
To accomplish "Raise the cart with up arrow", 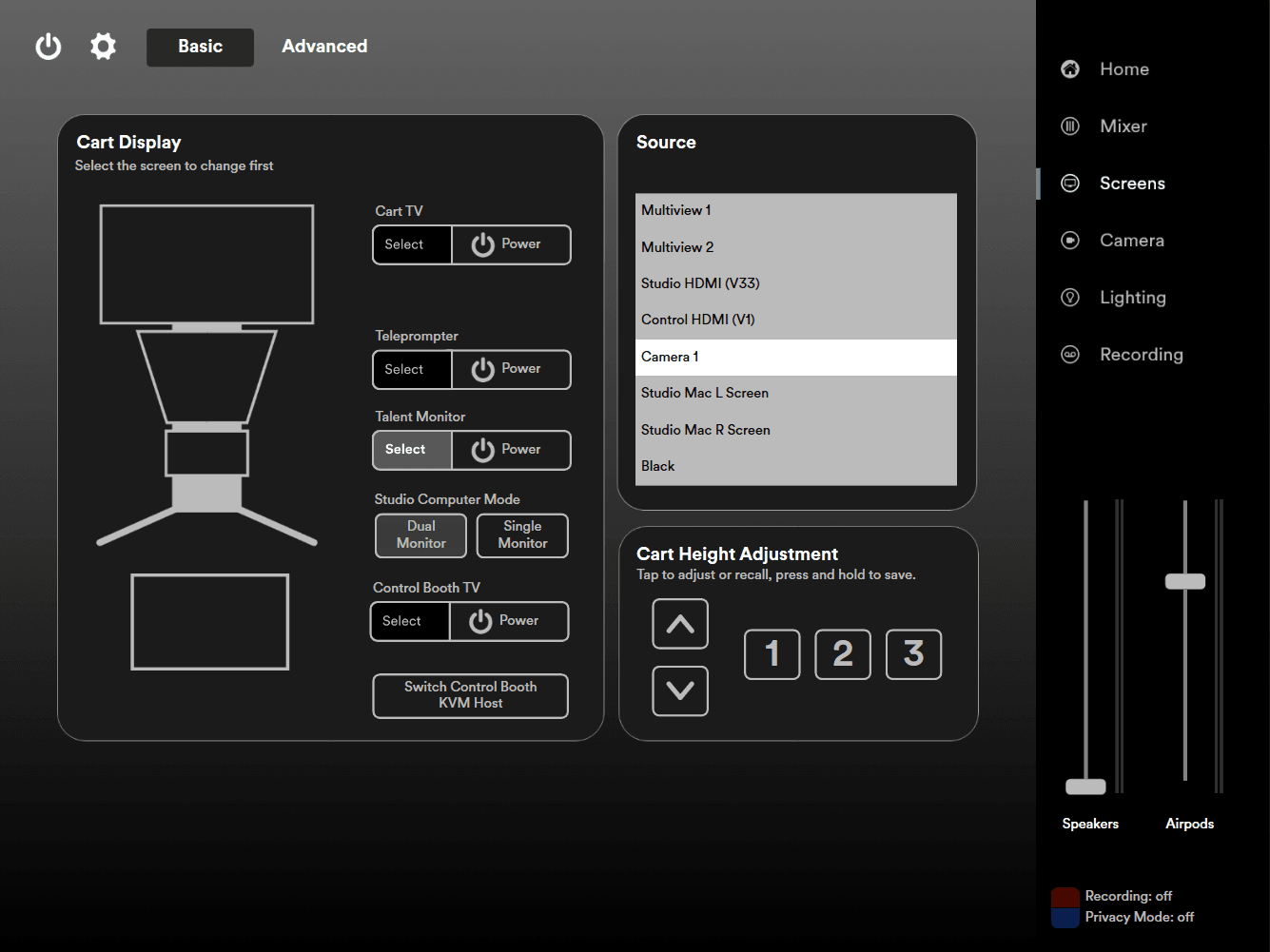I will tap(680, 624).
